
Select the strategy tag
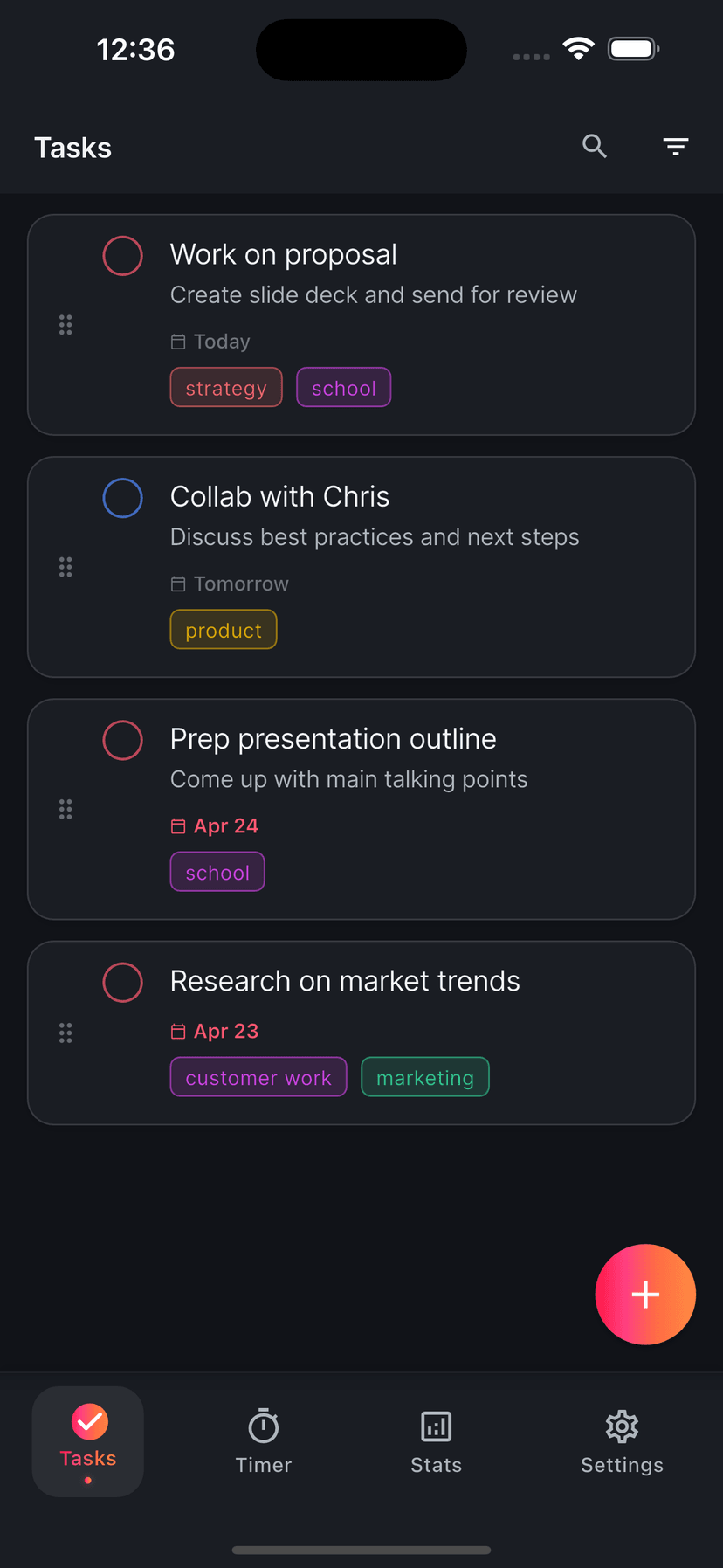tap(226, 388)
